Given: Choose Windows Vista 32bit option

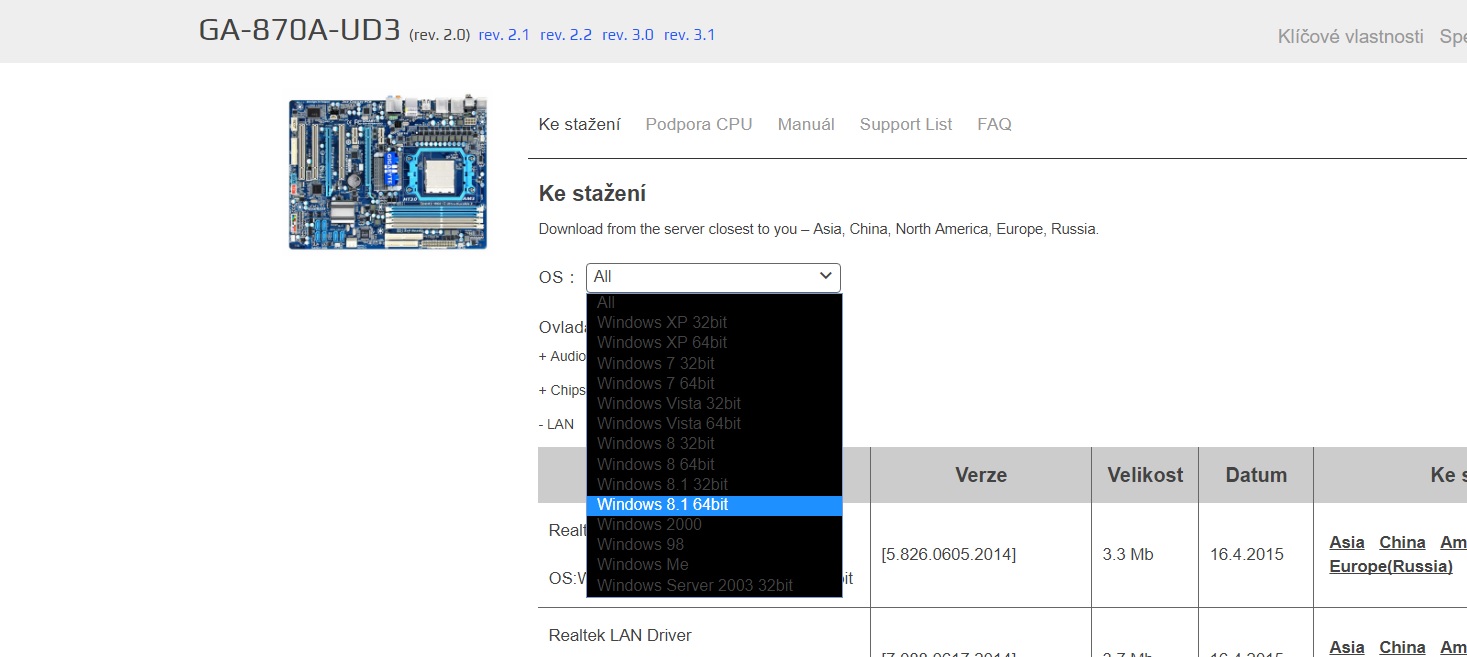Looking at the screenshot, I should pos(714,403).
